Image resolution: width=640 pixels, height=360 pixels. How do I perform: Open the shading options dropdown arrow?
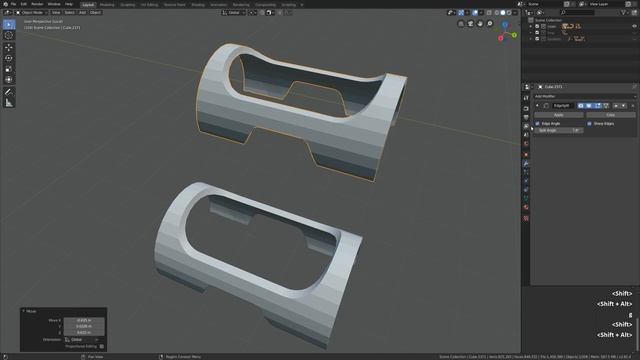click(515, 13)
